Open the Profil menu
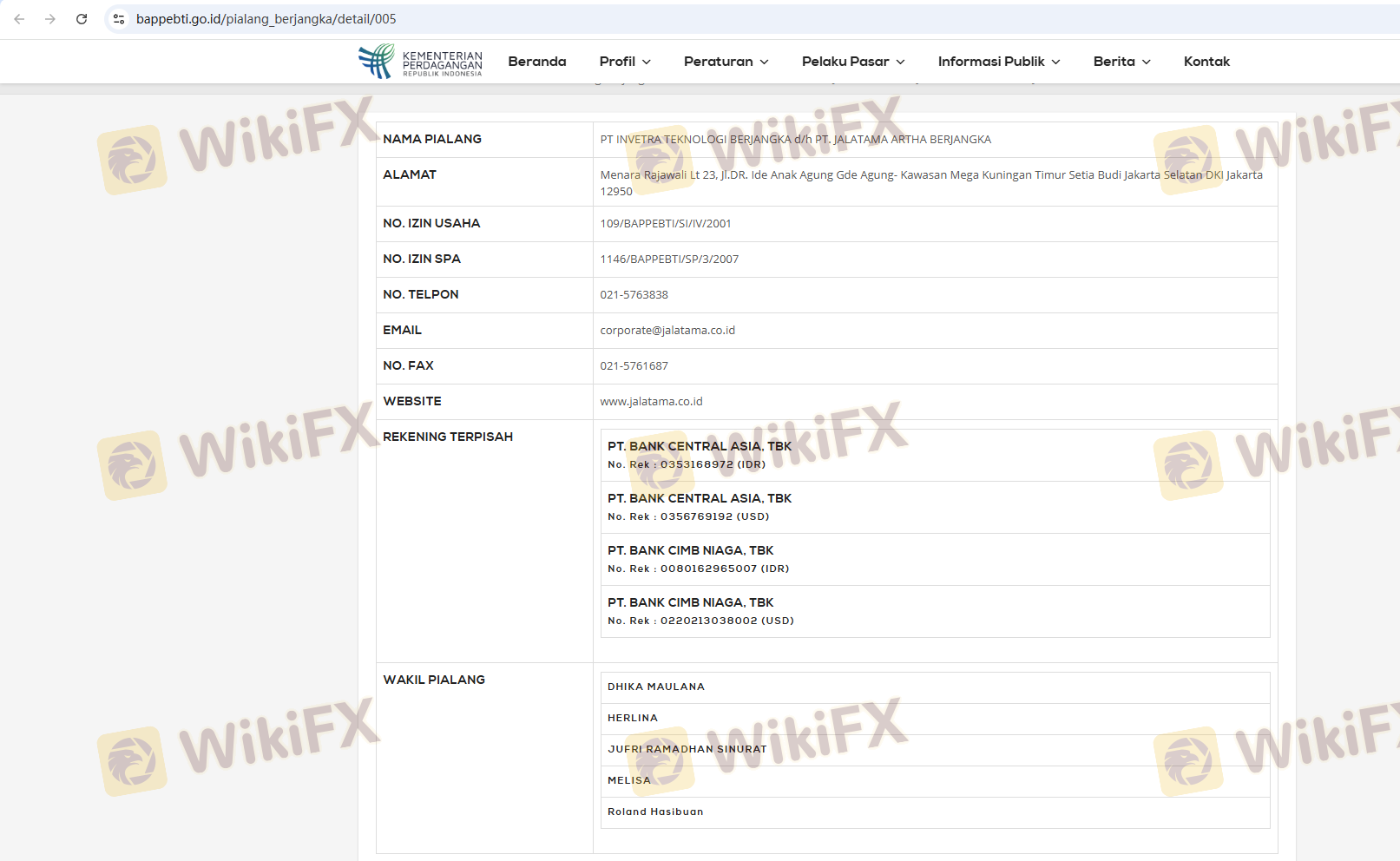 tap(625, 62)
